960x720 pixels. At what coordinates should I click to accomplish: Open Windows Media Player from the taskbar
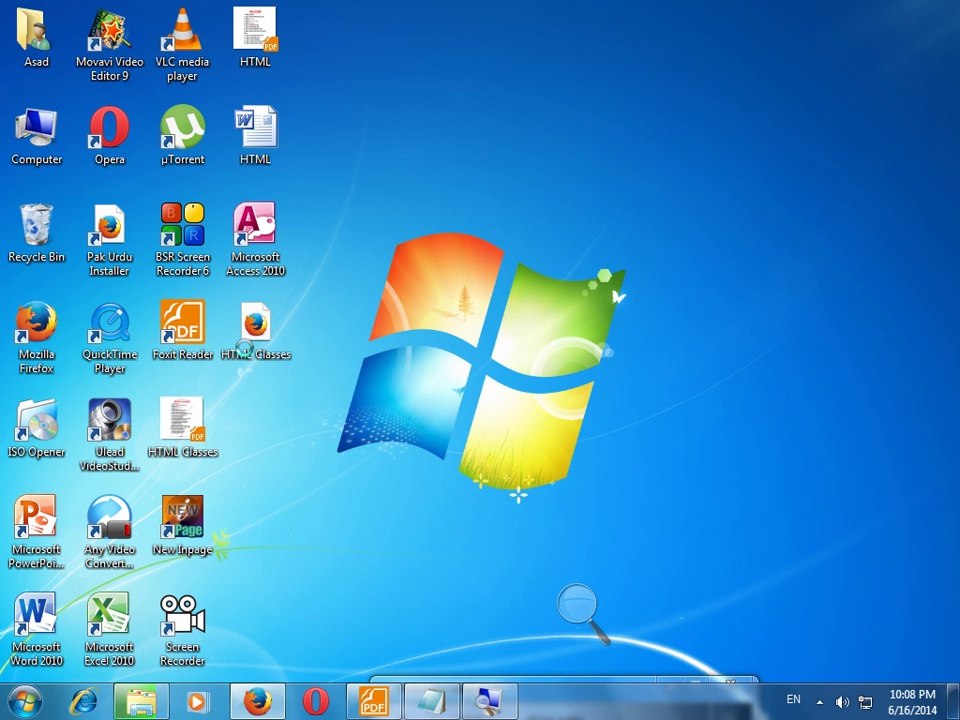coord(197,702)
